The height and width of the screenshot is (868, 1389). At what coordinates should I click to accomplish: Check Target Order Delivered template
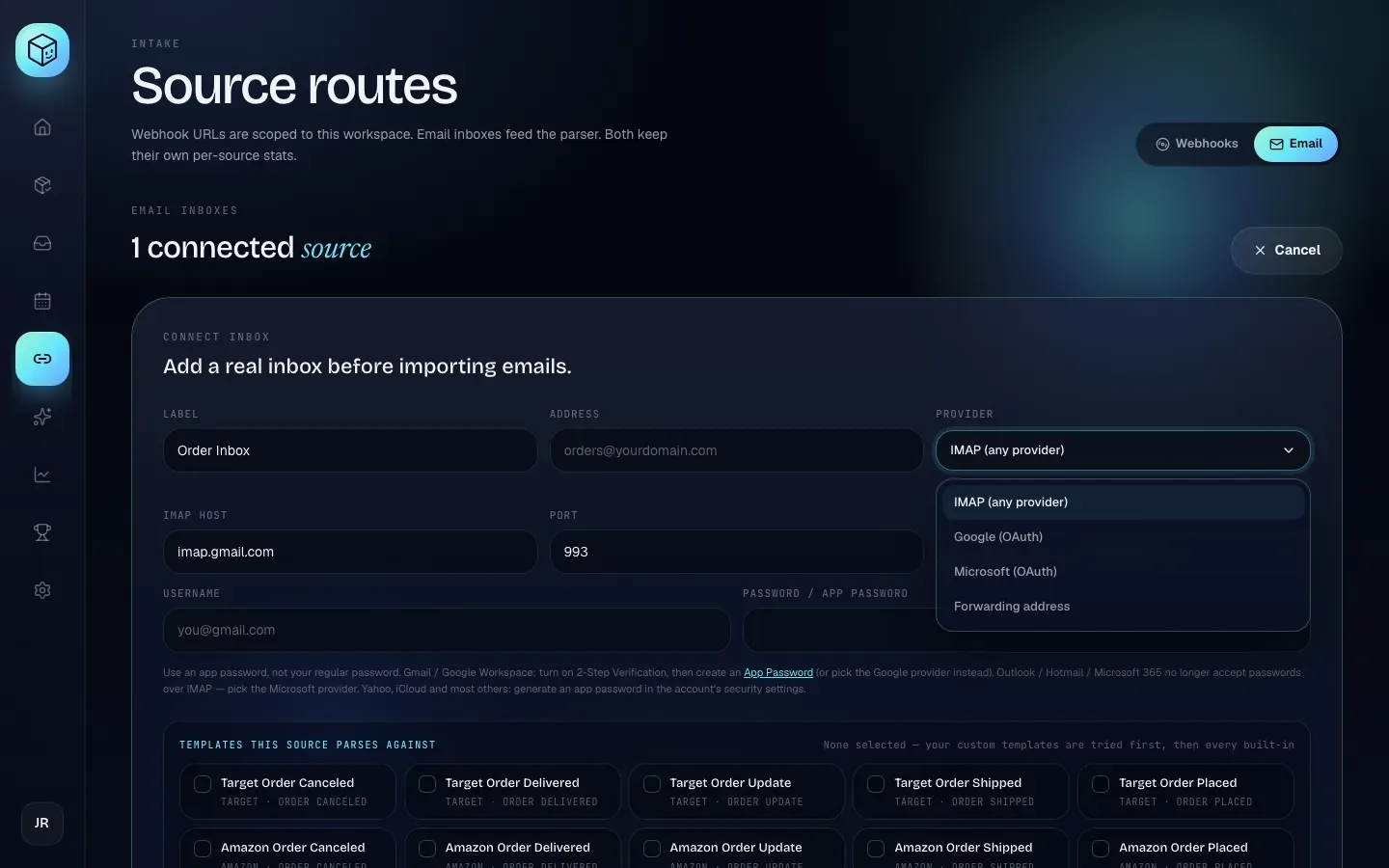(427, 784)
